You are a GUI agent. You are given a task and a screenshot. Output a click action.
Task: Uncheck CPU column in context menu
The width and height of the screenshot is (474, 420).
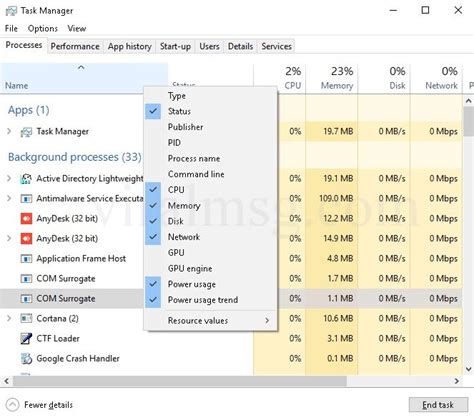[211, 190]
